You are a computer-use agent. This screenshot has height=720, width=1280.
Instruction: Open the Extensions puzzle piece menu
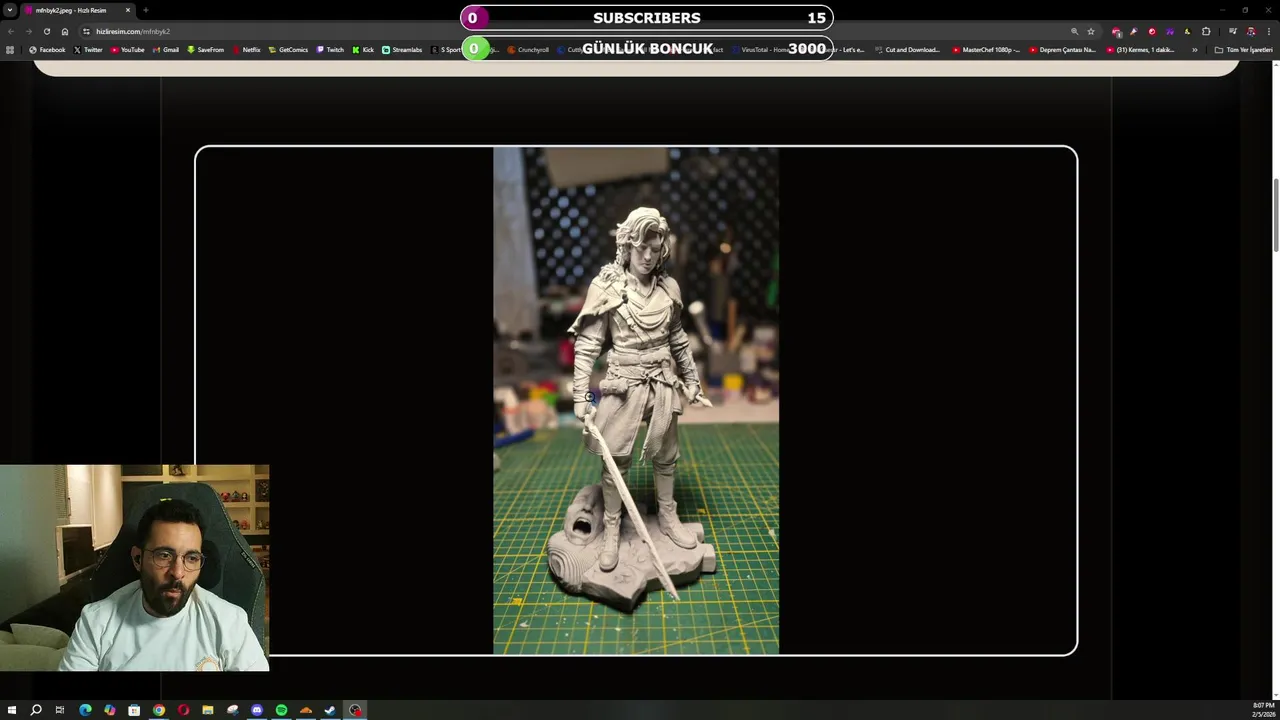click(1206, 31)
